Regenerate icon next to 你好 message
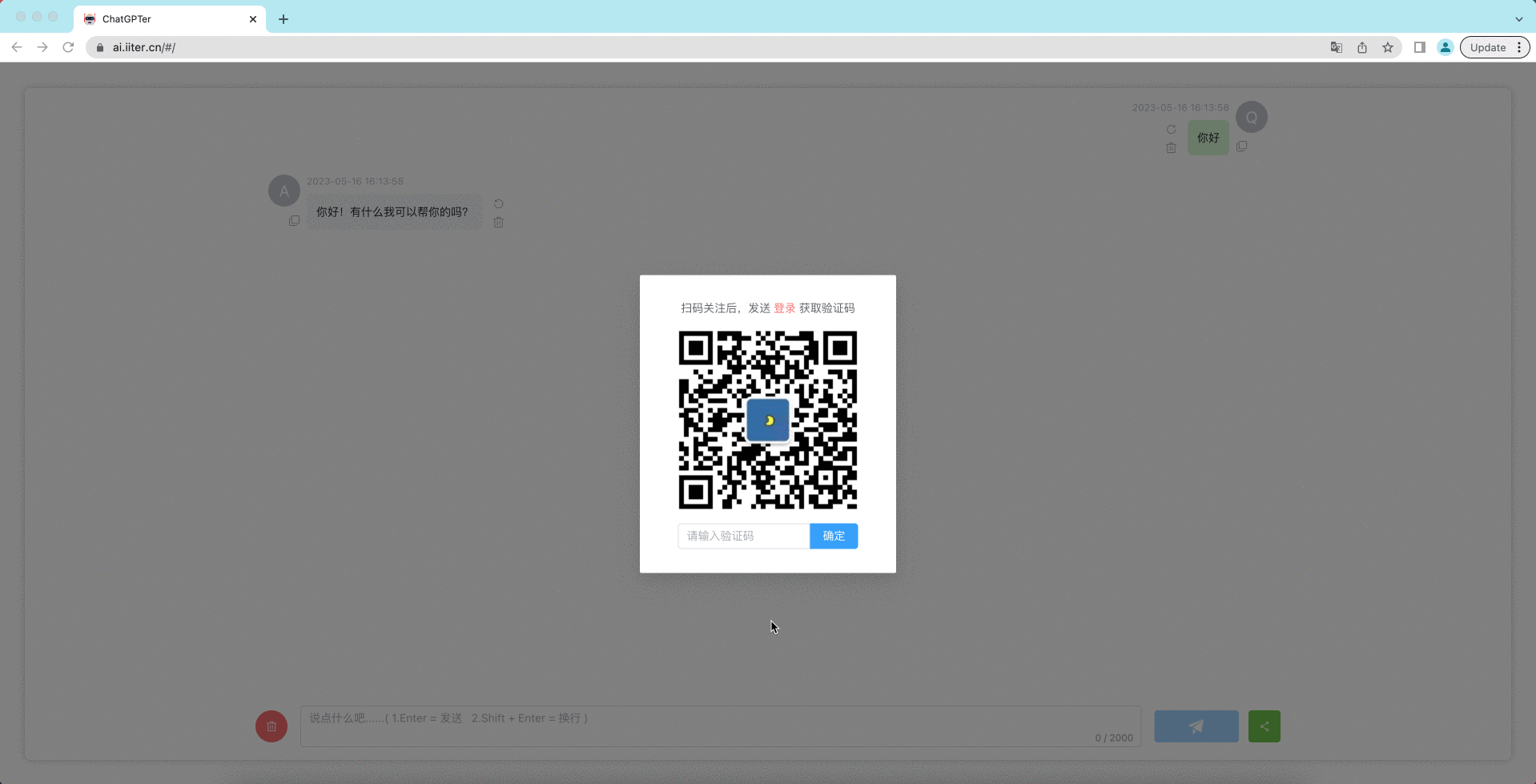Image resolution: width=1536 pixels, height=784 pixels. coord(1171,130)
